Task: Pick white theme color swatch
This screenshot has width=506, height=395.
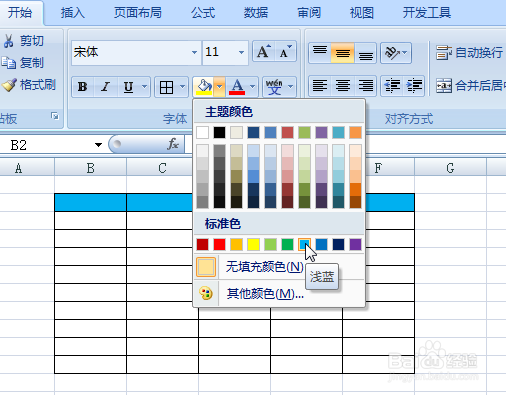Action: (202, 132)
